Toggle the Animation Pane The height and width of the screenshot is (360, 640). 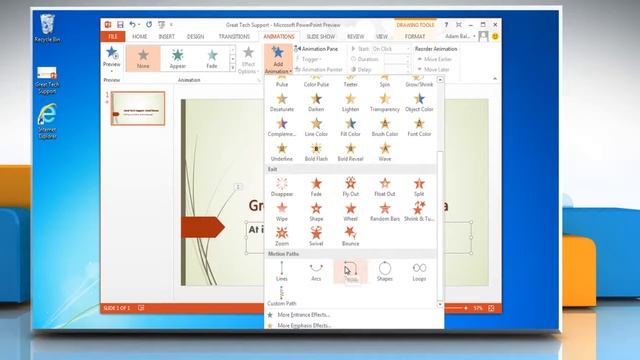[316, 49]
